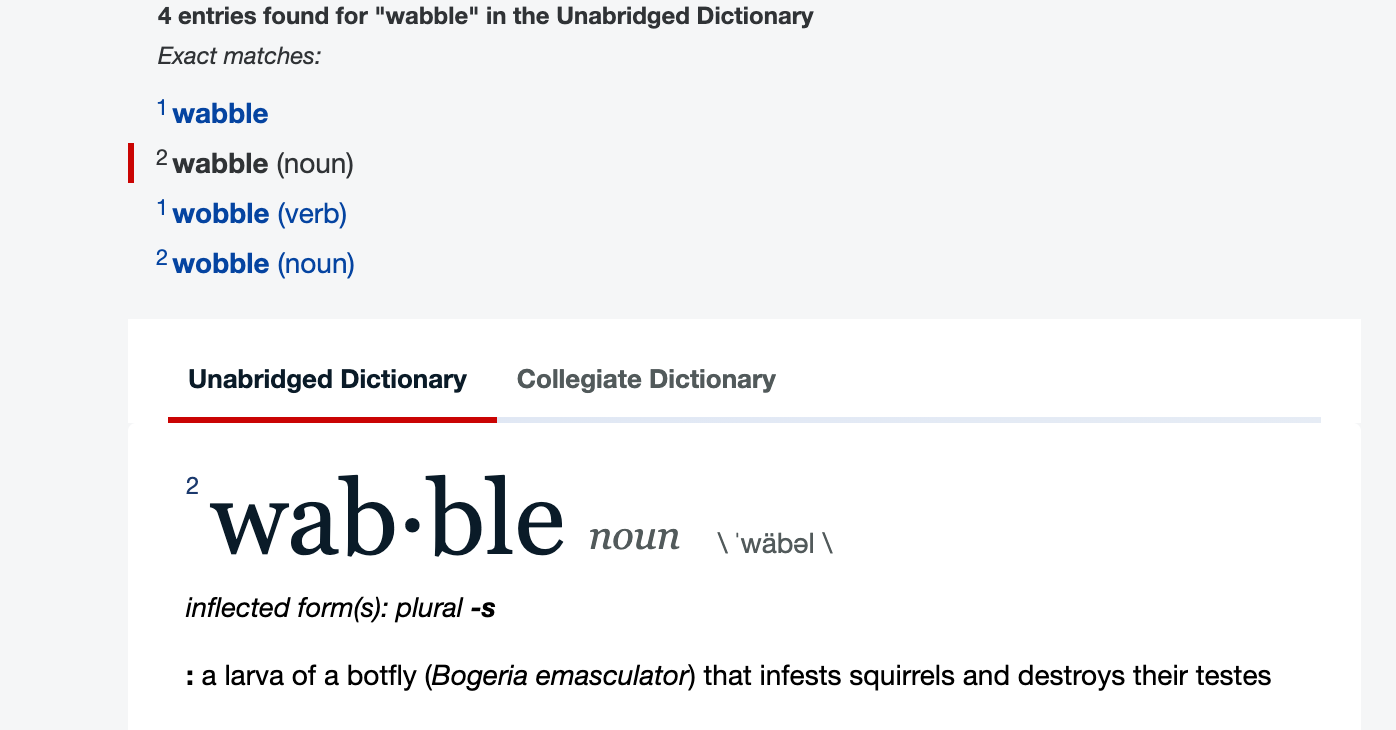Click the pronunciation \ˈwäbəl\

tap(776, 543)
